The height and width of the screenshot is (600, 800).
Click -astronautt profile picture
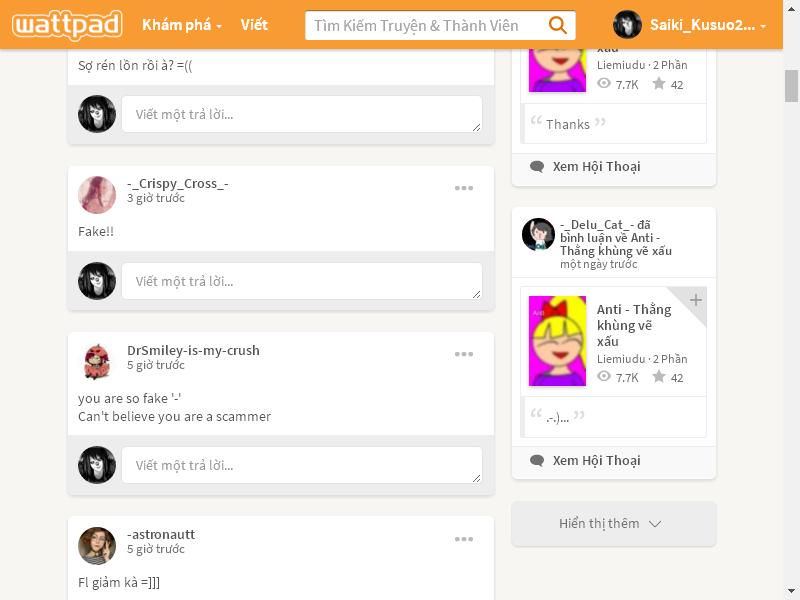pyautogui.click(x=97, y=545)
